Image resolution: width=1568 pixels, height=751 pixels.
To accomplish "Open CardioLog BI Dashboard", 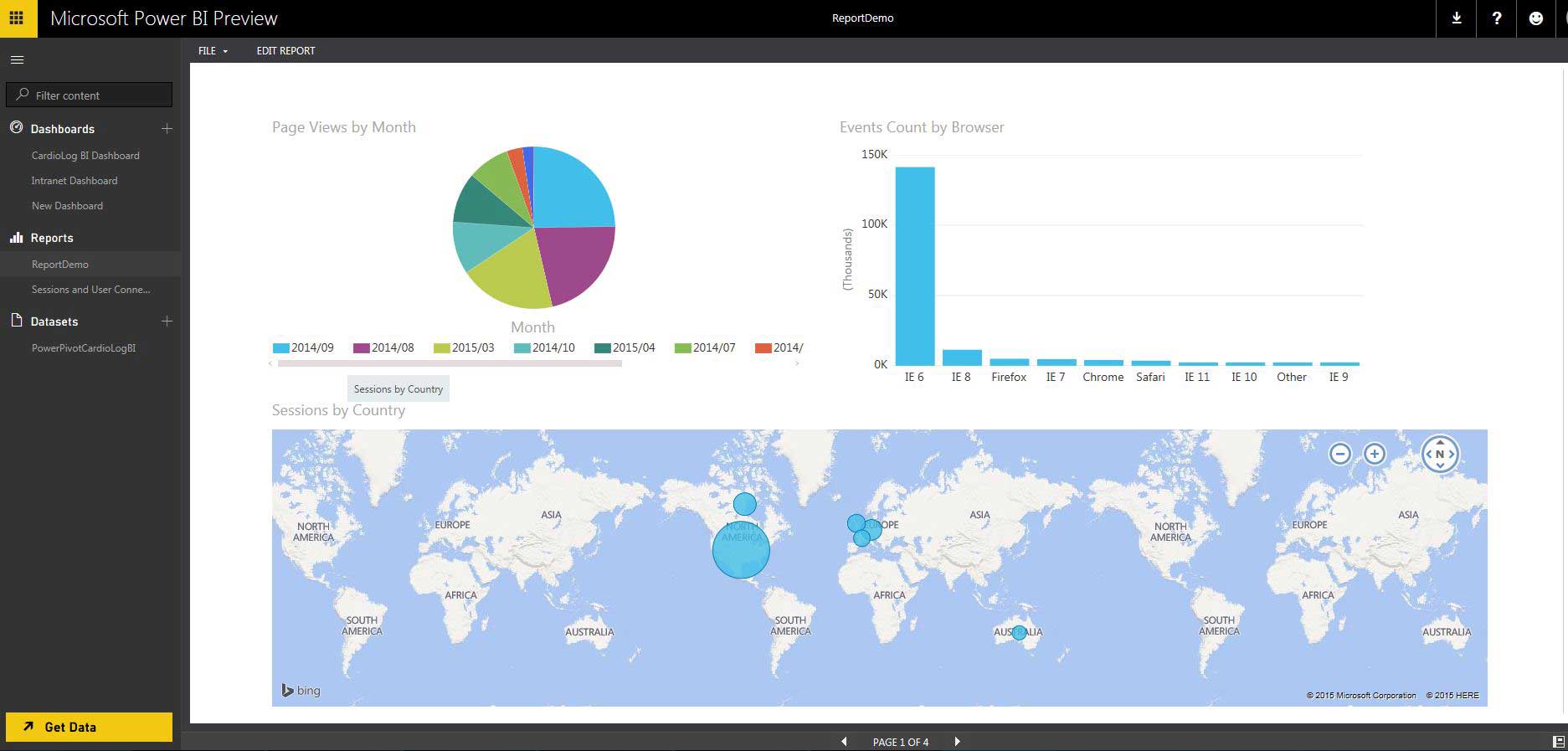I will coord(85,156).
